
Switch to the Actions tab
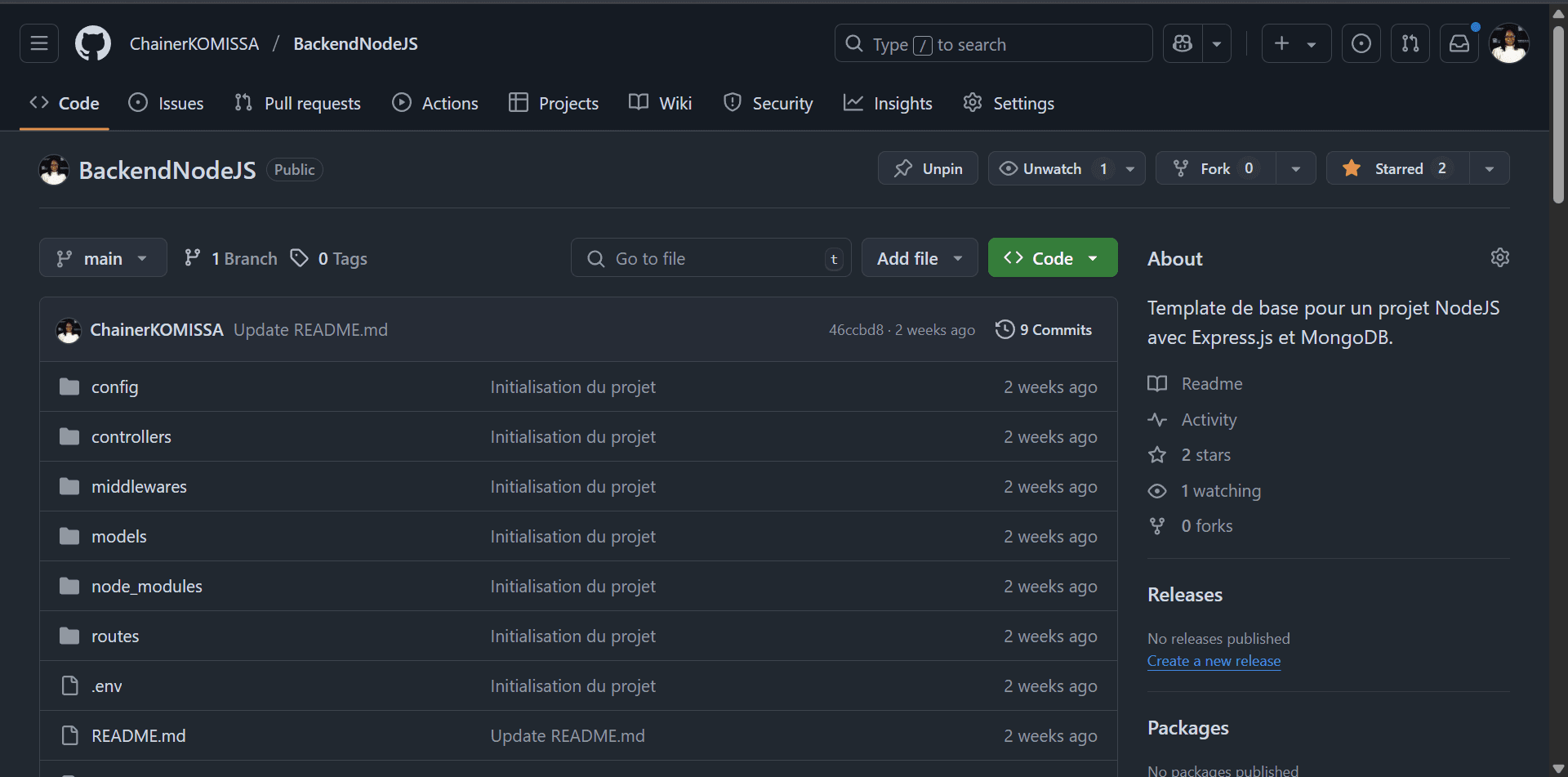click(x=434, y=103)
